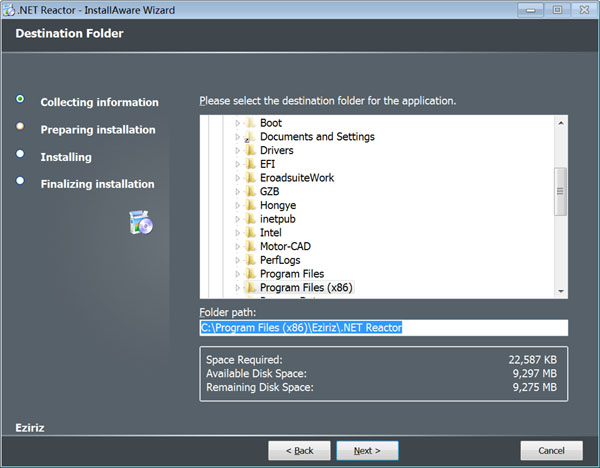Viewport: 600px width, 468px height.
Task: Select the Program Files (x86) folder
Action: [x=306, y=288]
